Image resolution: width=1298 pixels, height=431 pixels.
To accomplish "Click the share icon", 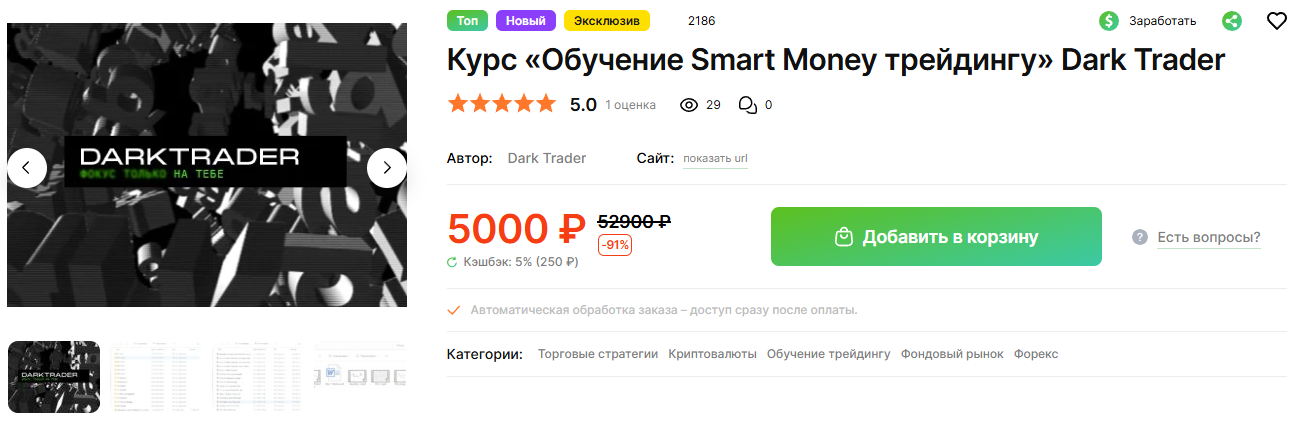I will 1232,21.
